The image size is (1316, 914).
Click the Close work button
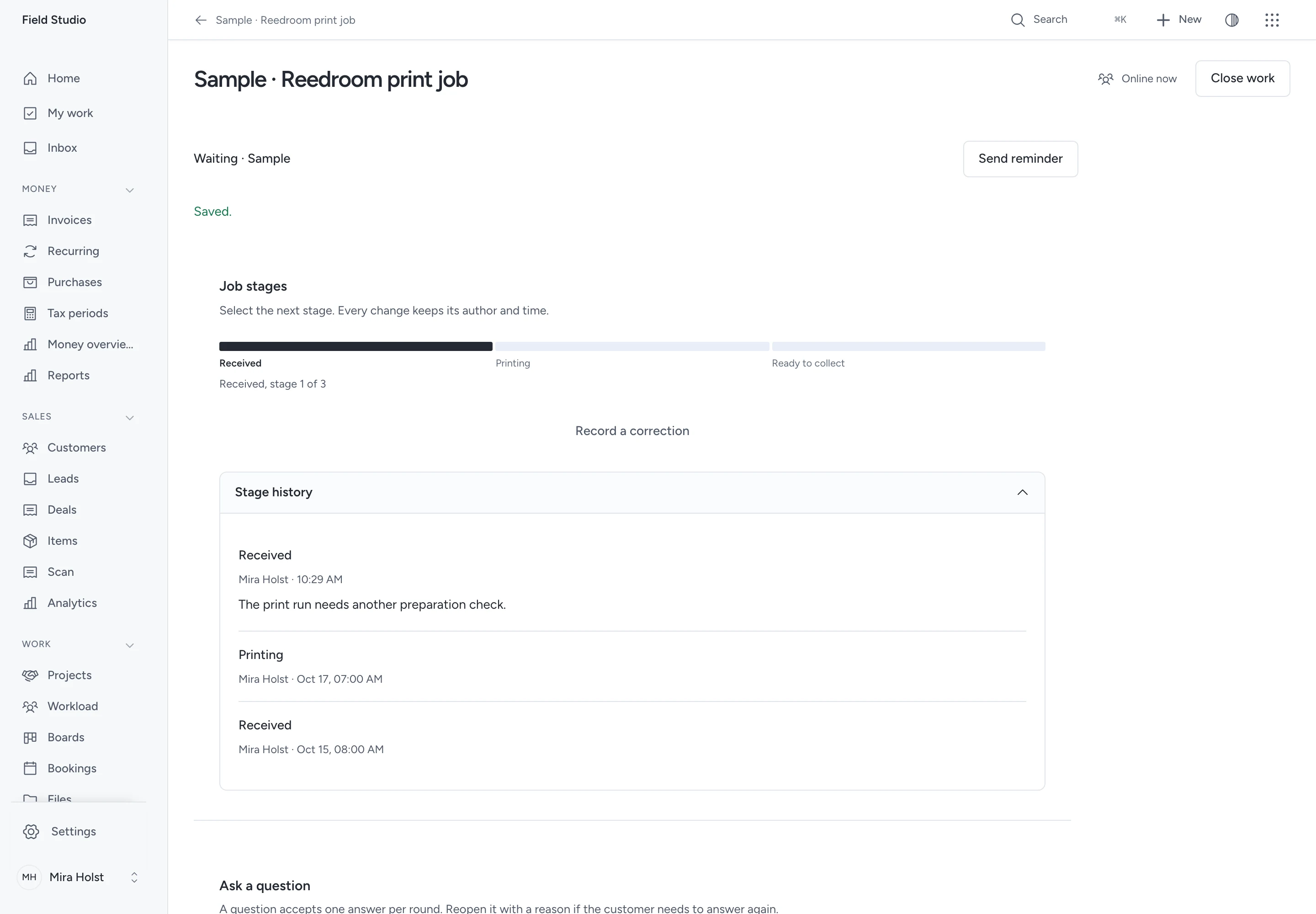tap(1242, 79)
